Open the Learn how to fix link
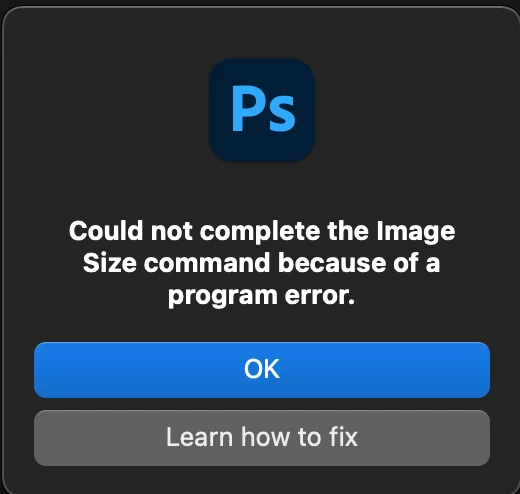Screen dimensions: 520x494 pyautogui.click(x=262, y=438)
